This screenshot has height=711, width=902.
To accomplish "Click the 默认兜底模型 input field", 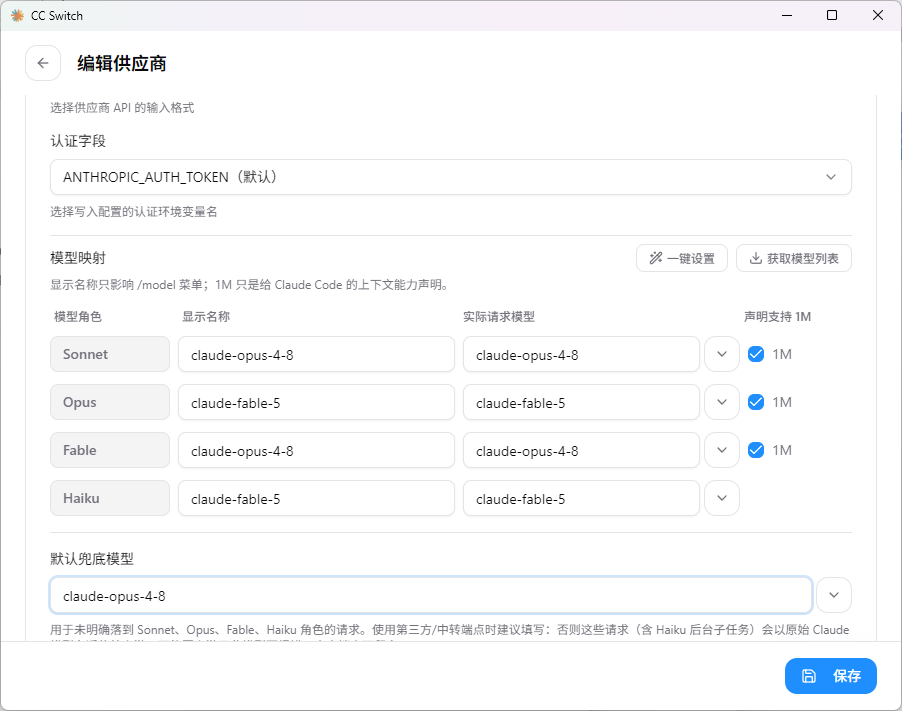I will [x=431, y=595].
